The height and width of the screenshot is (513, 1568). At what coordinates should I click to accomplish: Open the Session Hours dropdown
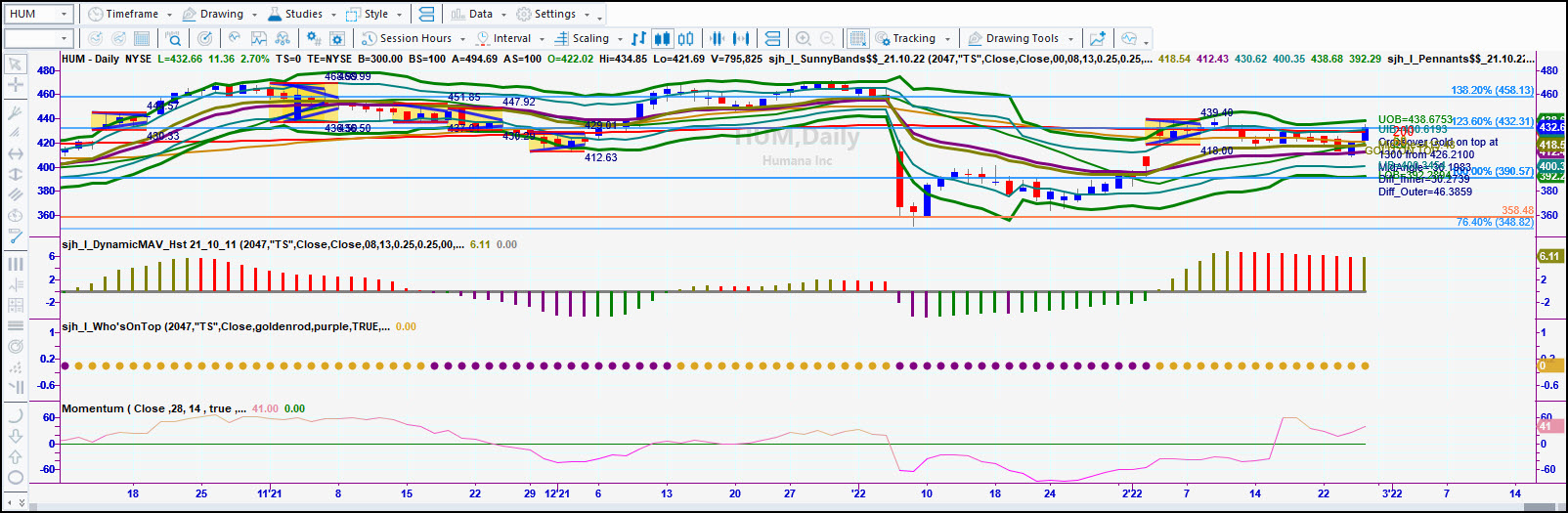pyautogui.click(x=414, y=38)
